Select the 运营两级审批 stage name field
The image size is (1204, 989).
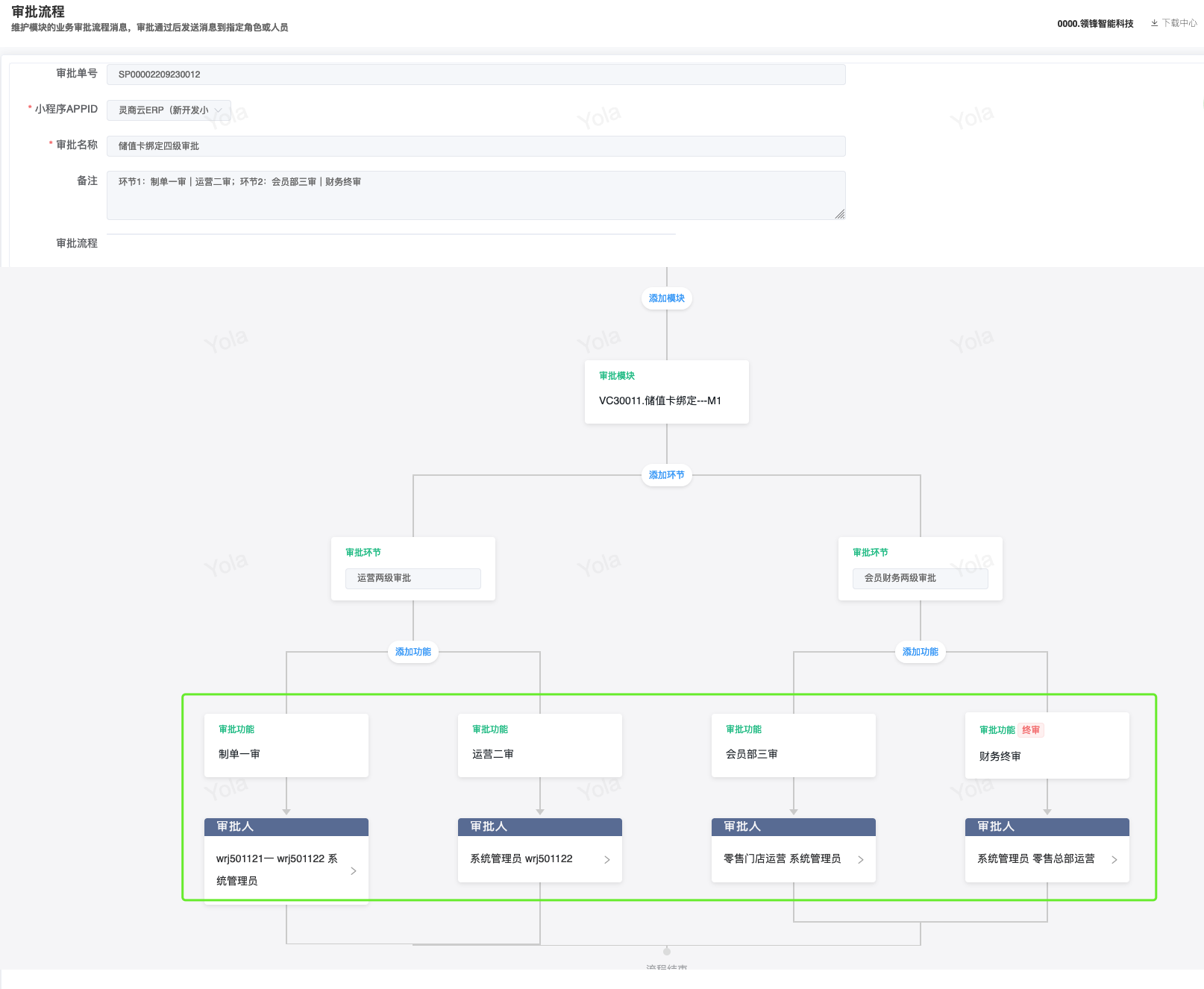413,578
